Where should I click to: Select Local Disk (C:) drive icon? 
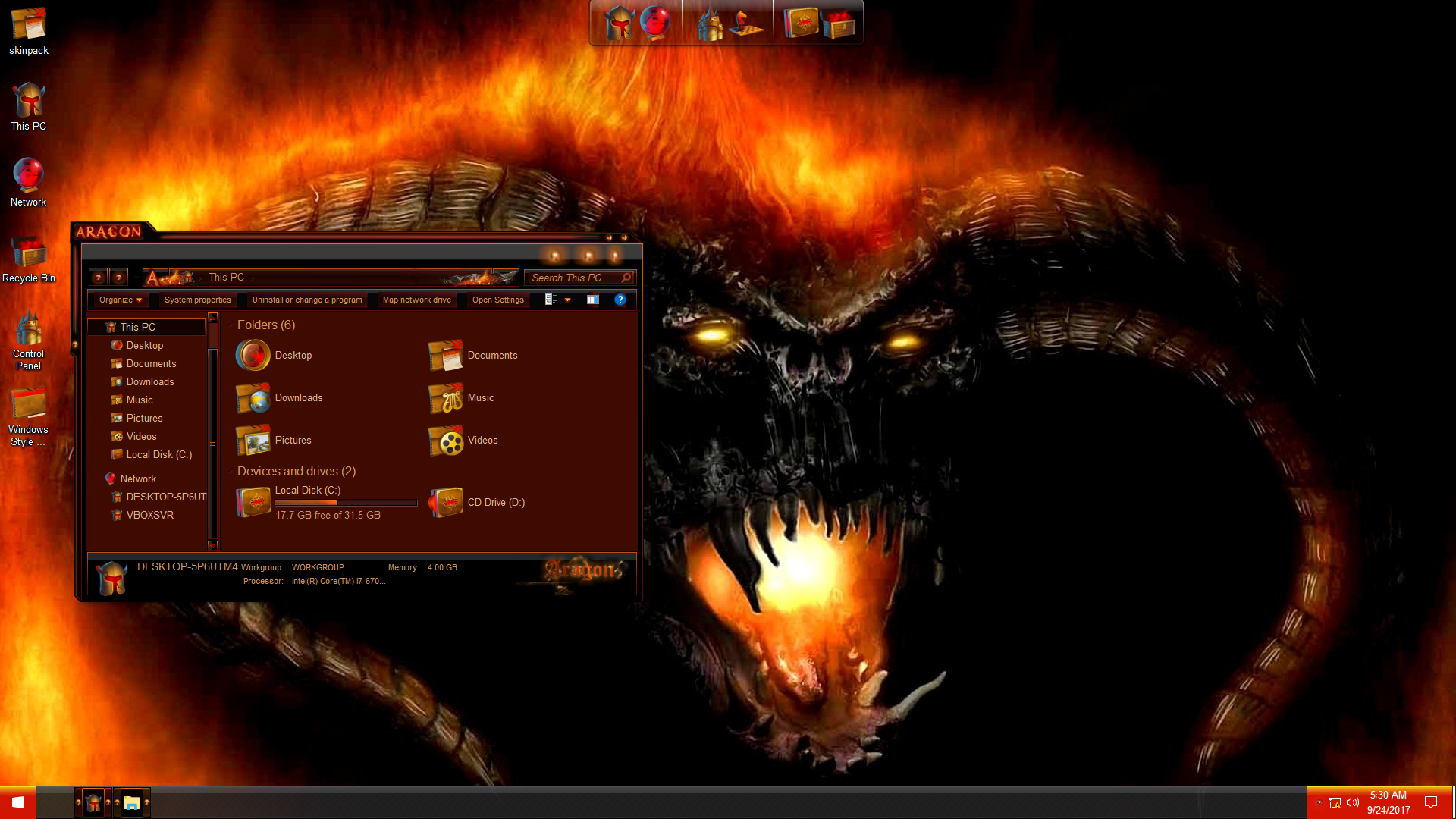253,502
